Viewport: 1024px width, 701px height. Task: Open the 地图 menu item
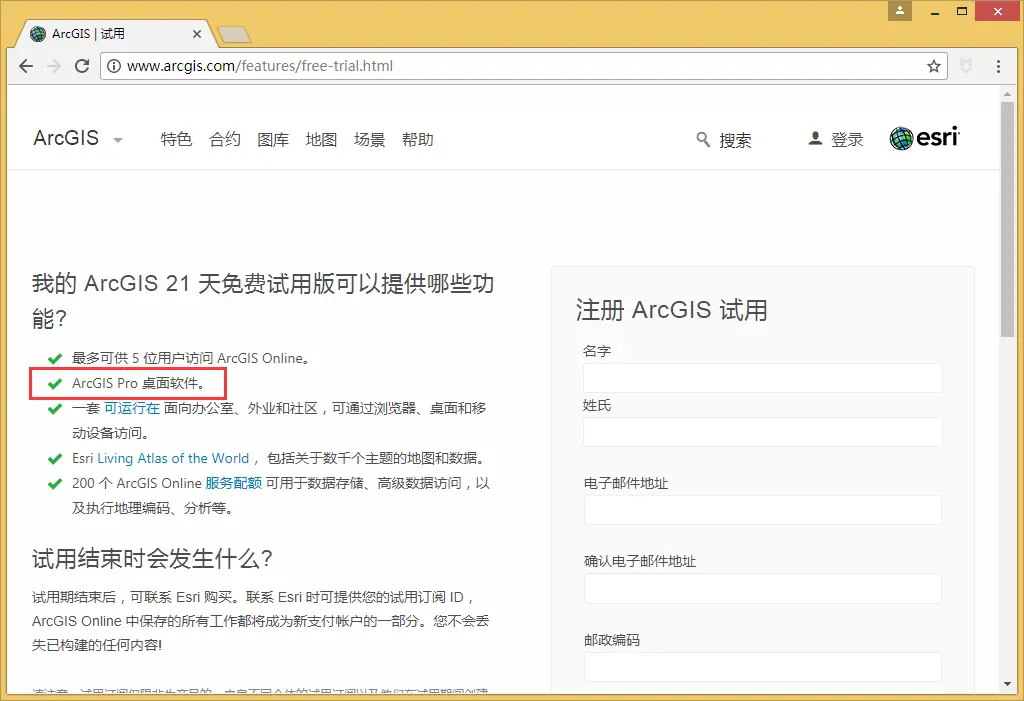321,139
